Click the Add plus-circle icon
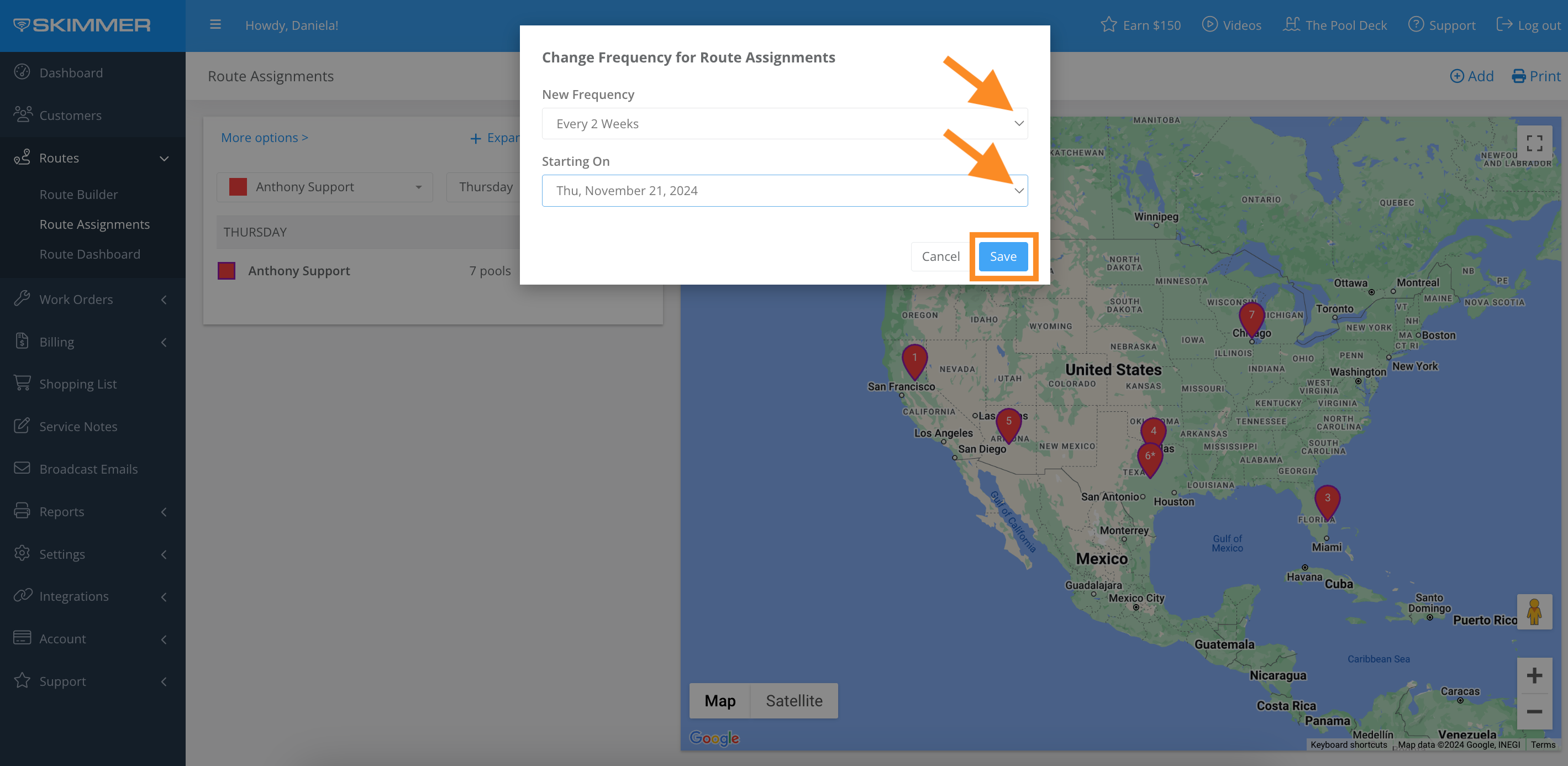The width and height of the screenshot is (1568, 766). point(1456,76)
